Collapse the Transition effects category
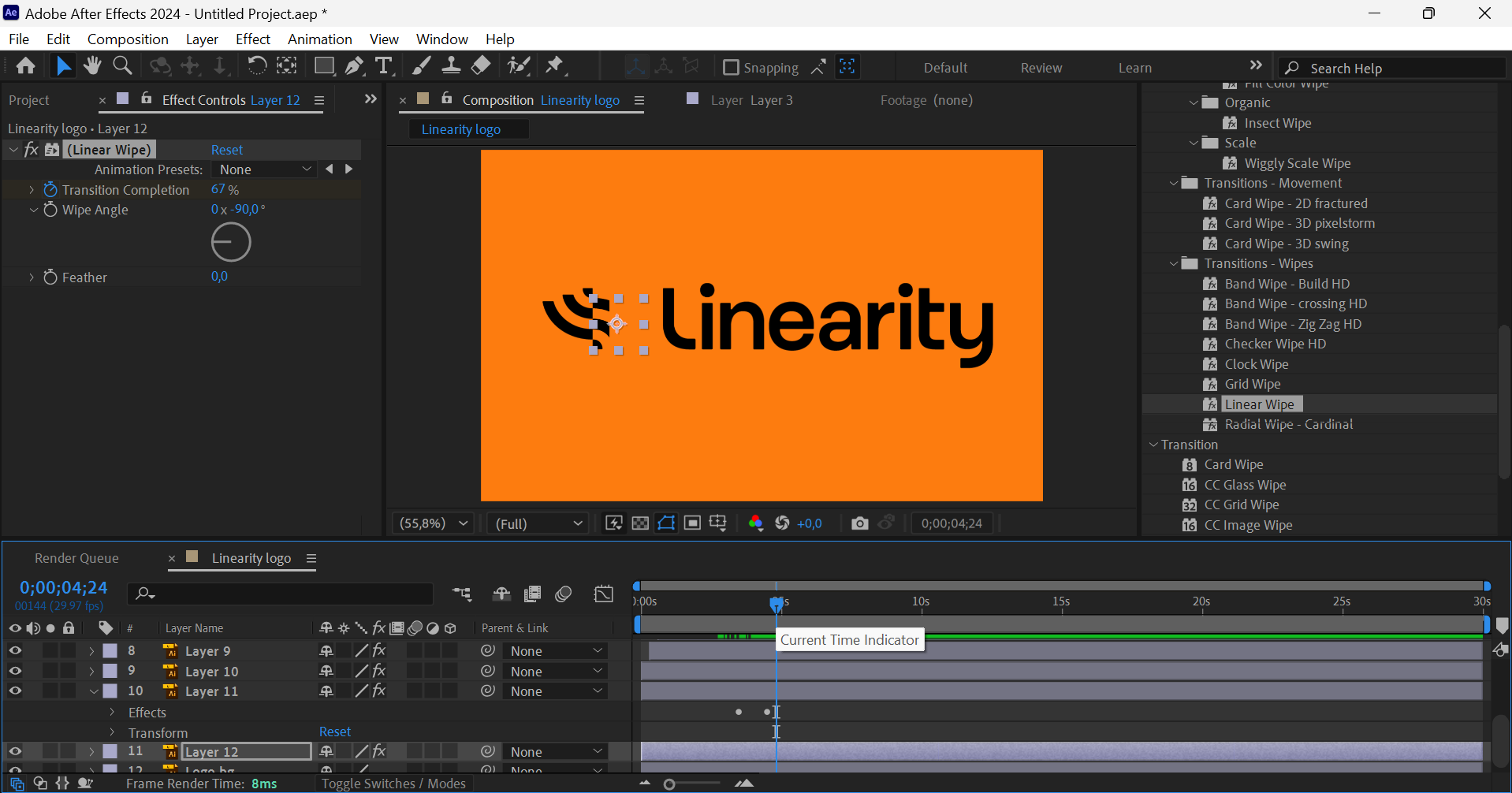This screenshot has width=1512, height=793. 1153,445
